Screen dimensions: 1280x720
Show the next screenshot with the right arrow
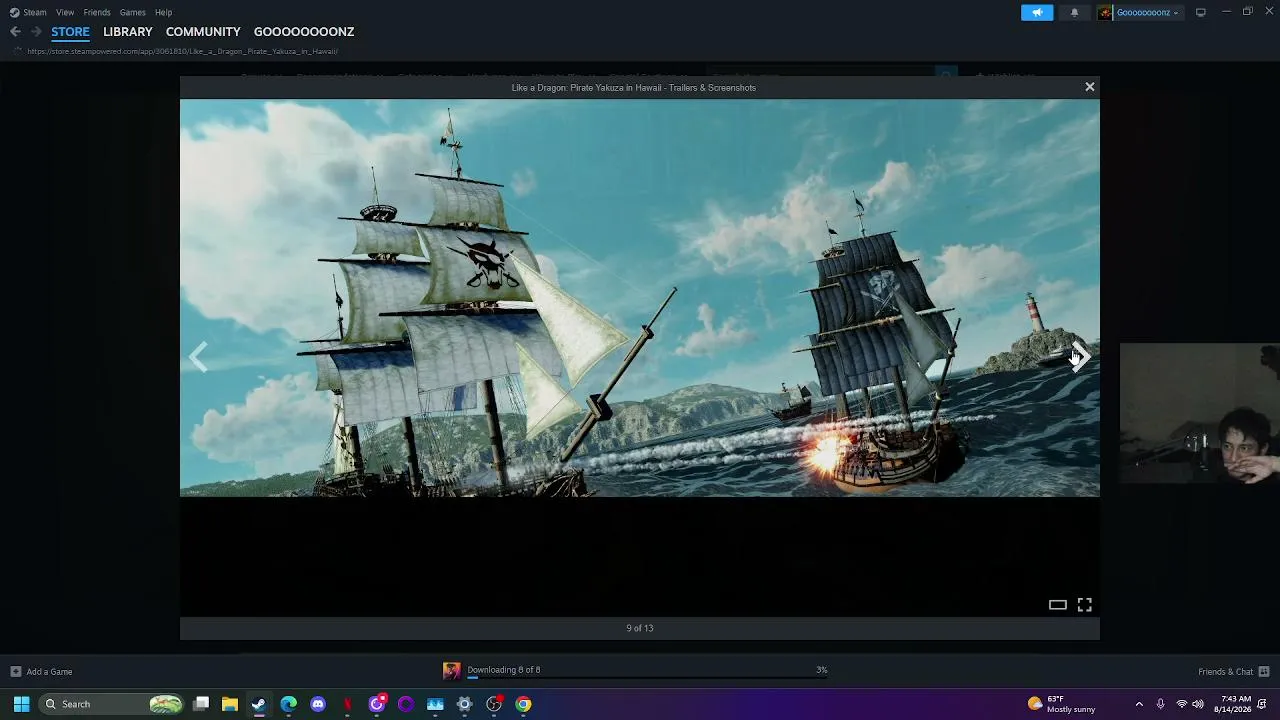click(1081, 357)
